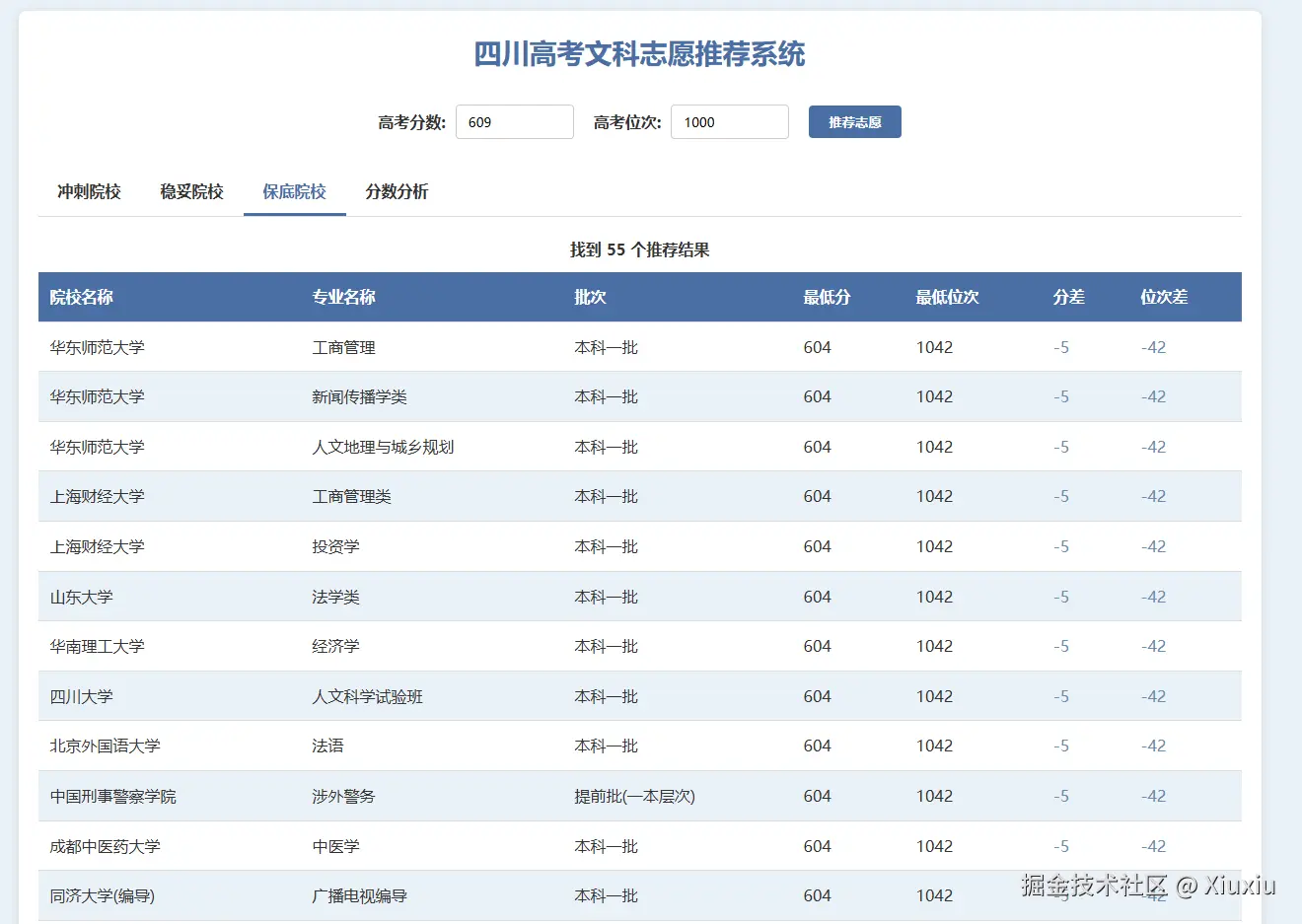1302x924 pixels.
Task: Click the 高考分数 input field showing 609
Action: click(x=515, y=122)
